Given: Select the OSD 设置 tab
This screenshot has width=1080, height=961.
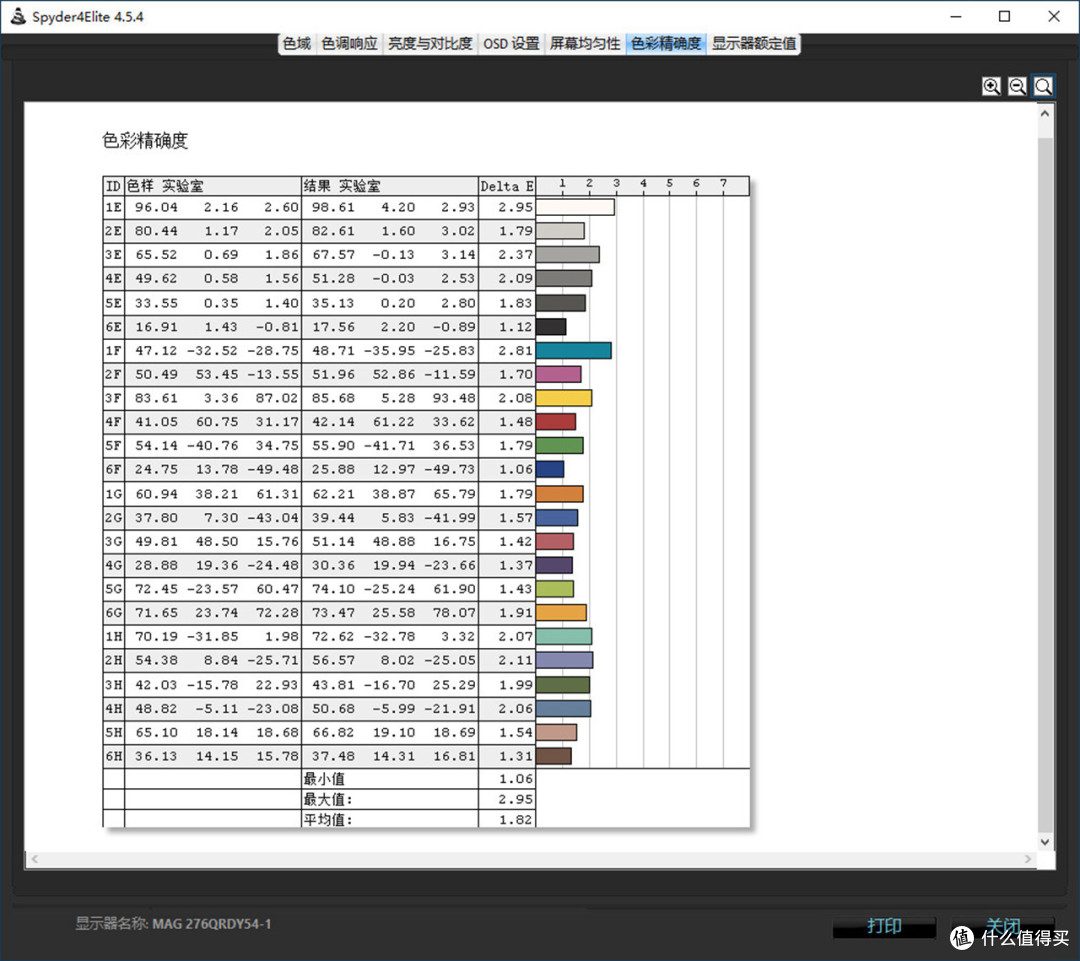Looking at the screenshot, I should (x=511, y=43).
